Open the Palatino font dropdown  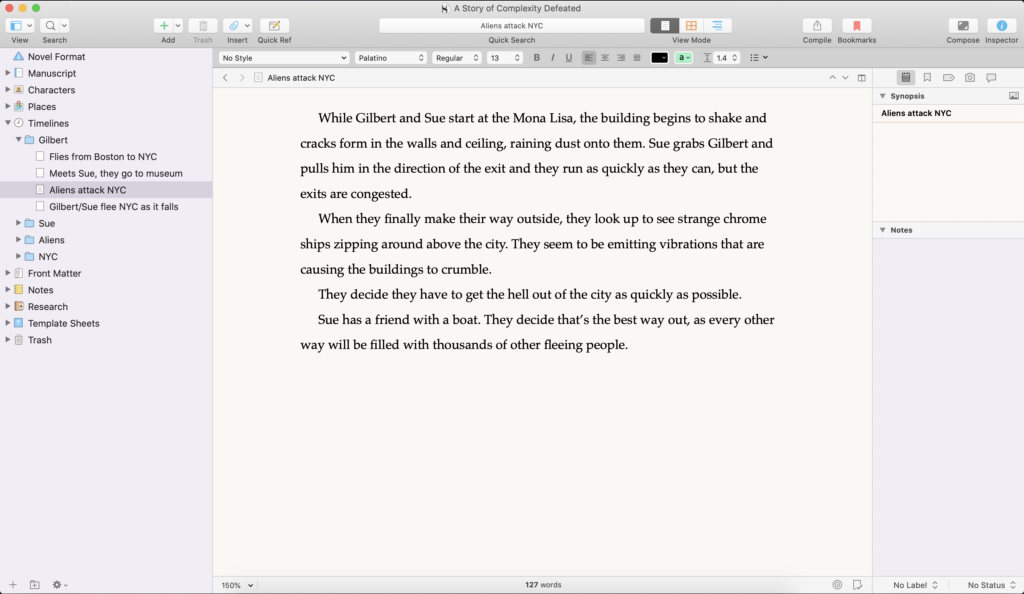point(391,58)
